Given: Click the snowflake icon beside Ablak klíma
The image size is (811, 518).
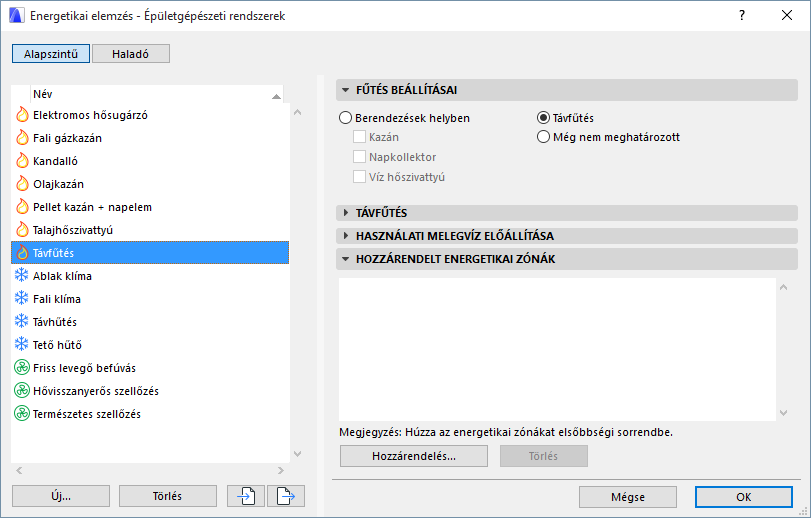Looking at the screenshot, I should coord(22,276).
